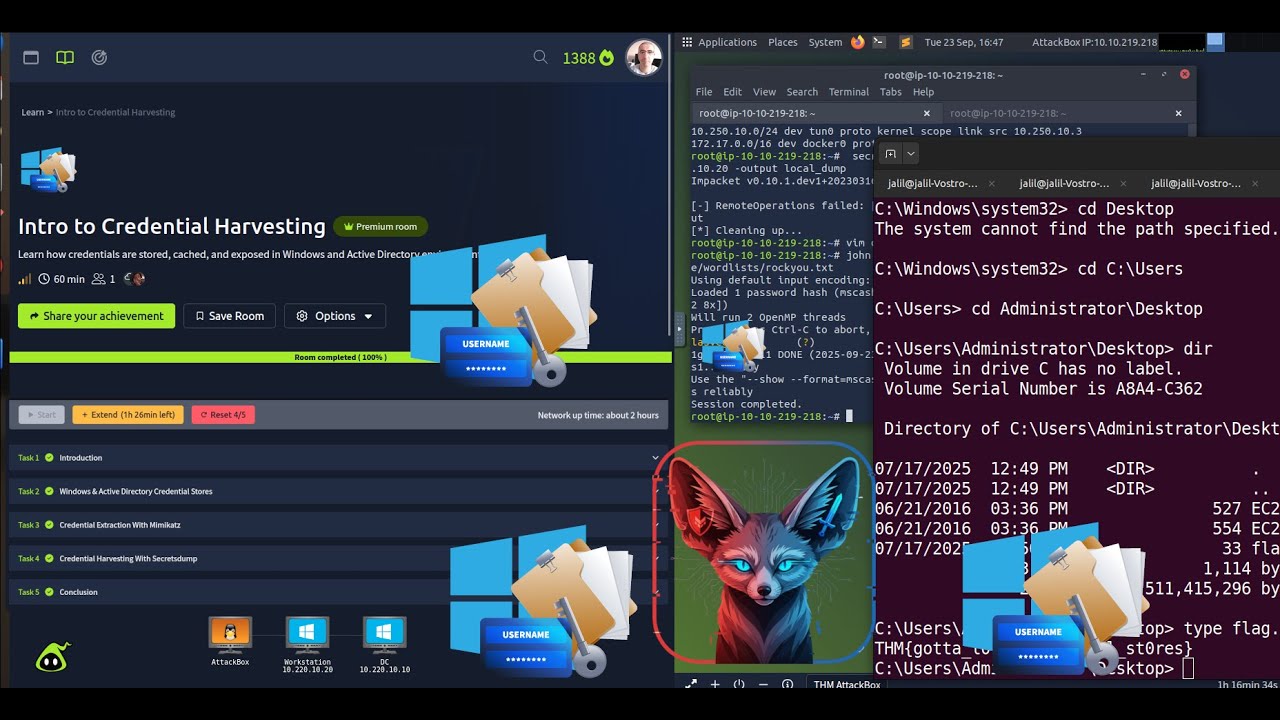
Task: Click the 1388 streak flame icon
Action: pos(606,58)
